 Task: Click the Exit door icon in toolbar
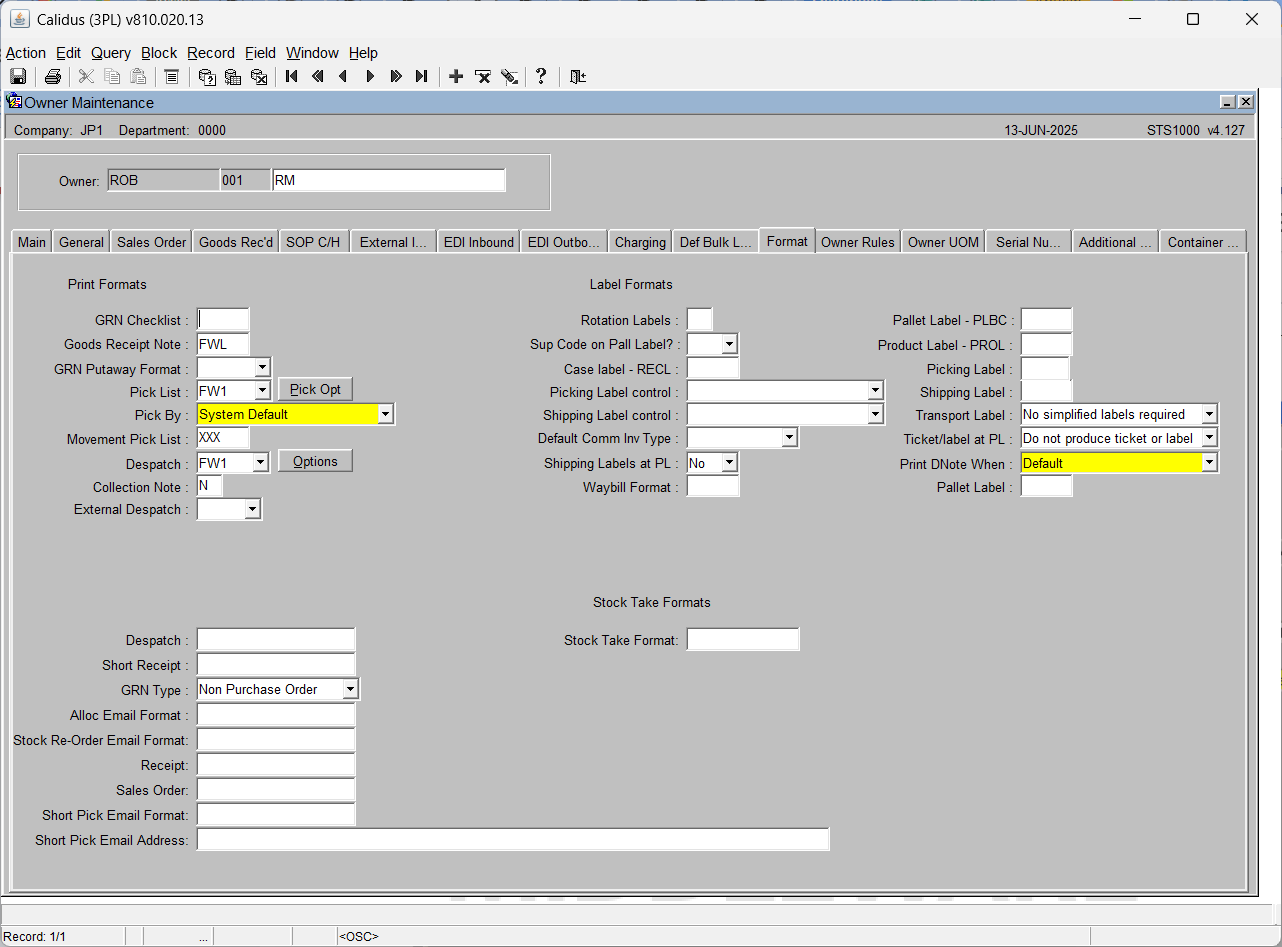[x=577, y=77]
